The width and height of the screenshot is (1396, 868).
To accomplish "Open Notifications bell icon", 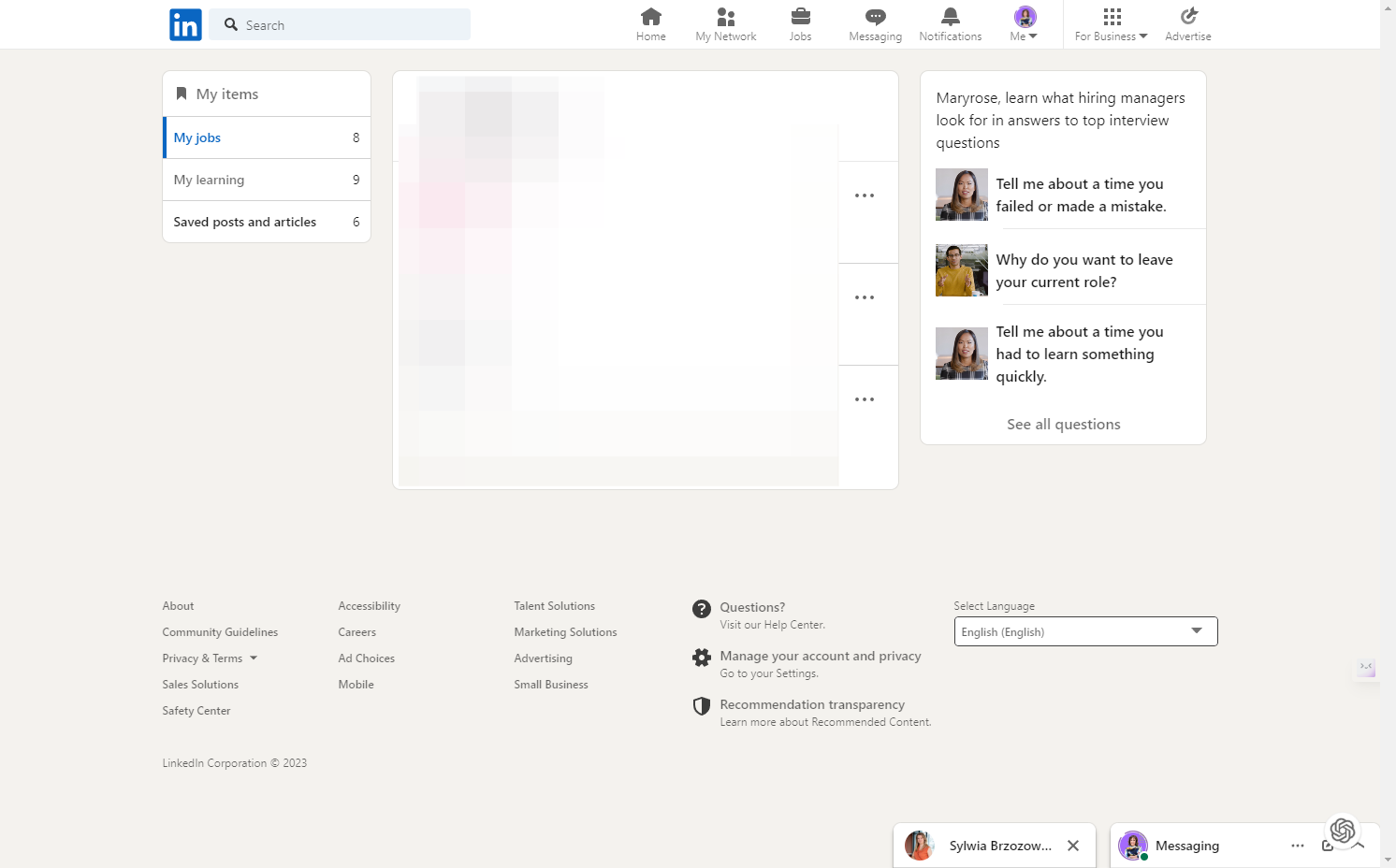I will [951, 16].
